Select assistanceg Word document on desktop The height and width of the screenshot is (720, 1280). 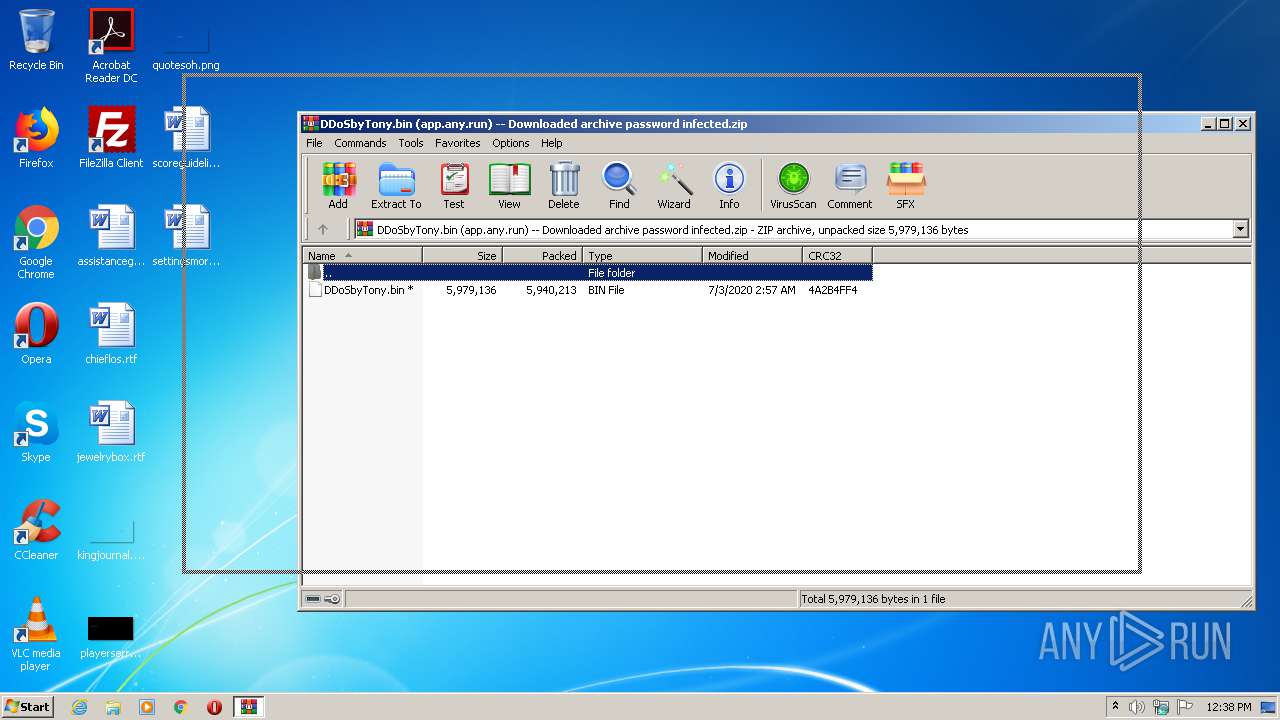coord(111,236)
